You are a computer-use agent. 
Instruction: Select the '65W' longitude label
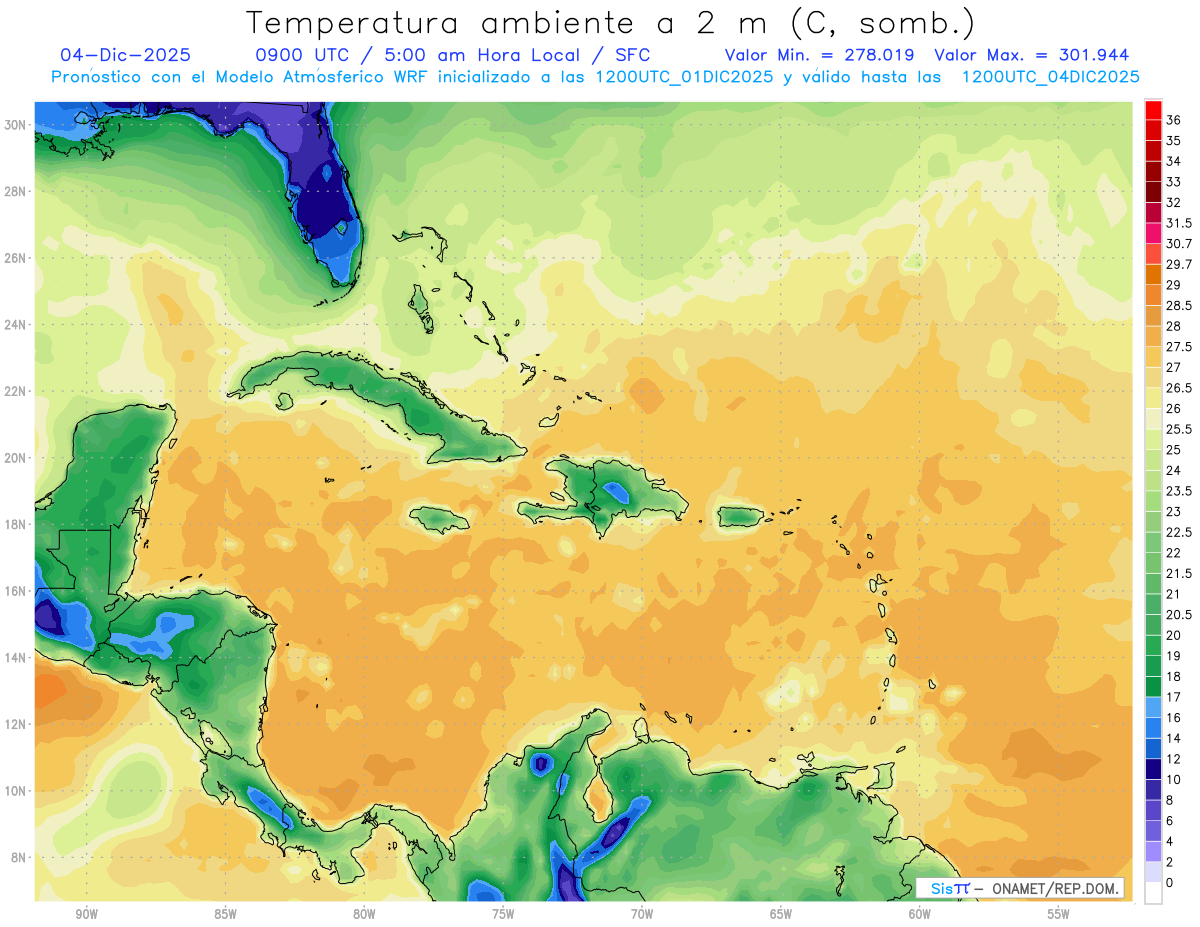(x=781, y=914)
